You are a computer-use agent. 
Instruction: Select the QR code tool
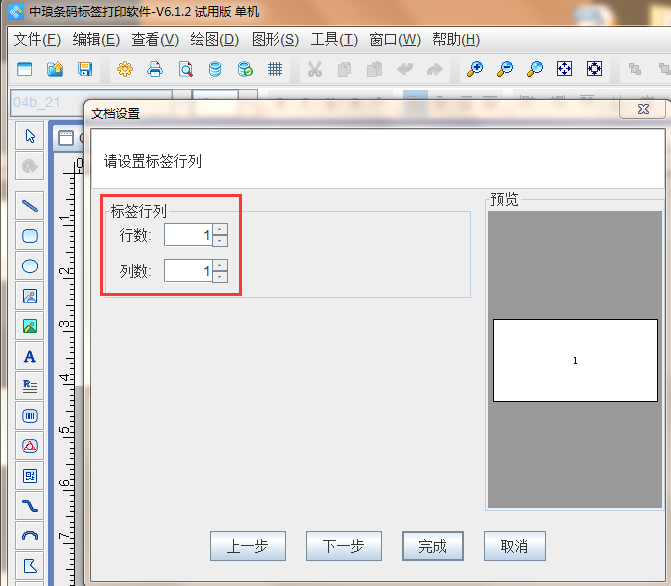coord(30,475)
